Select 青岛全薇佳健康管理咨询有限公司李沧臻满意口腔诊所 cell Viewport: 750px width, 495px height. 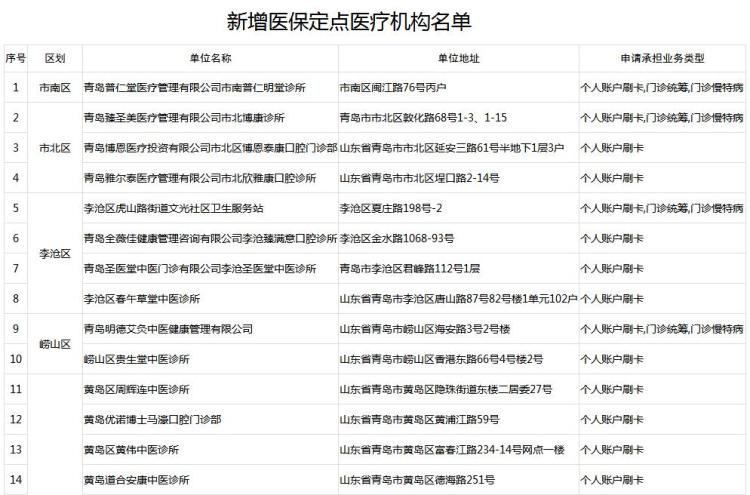[x=210, y=238]
